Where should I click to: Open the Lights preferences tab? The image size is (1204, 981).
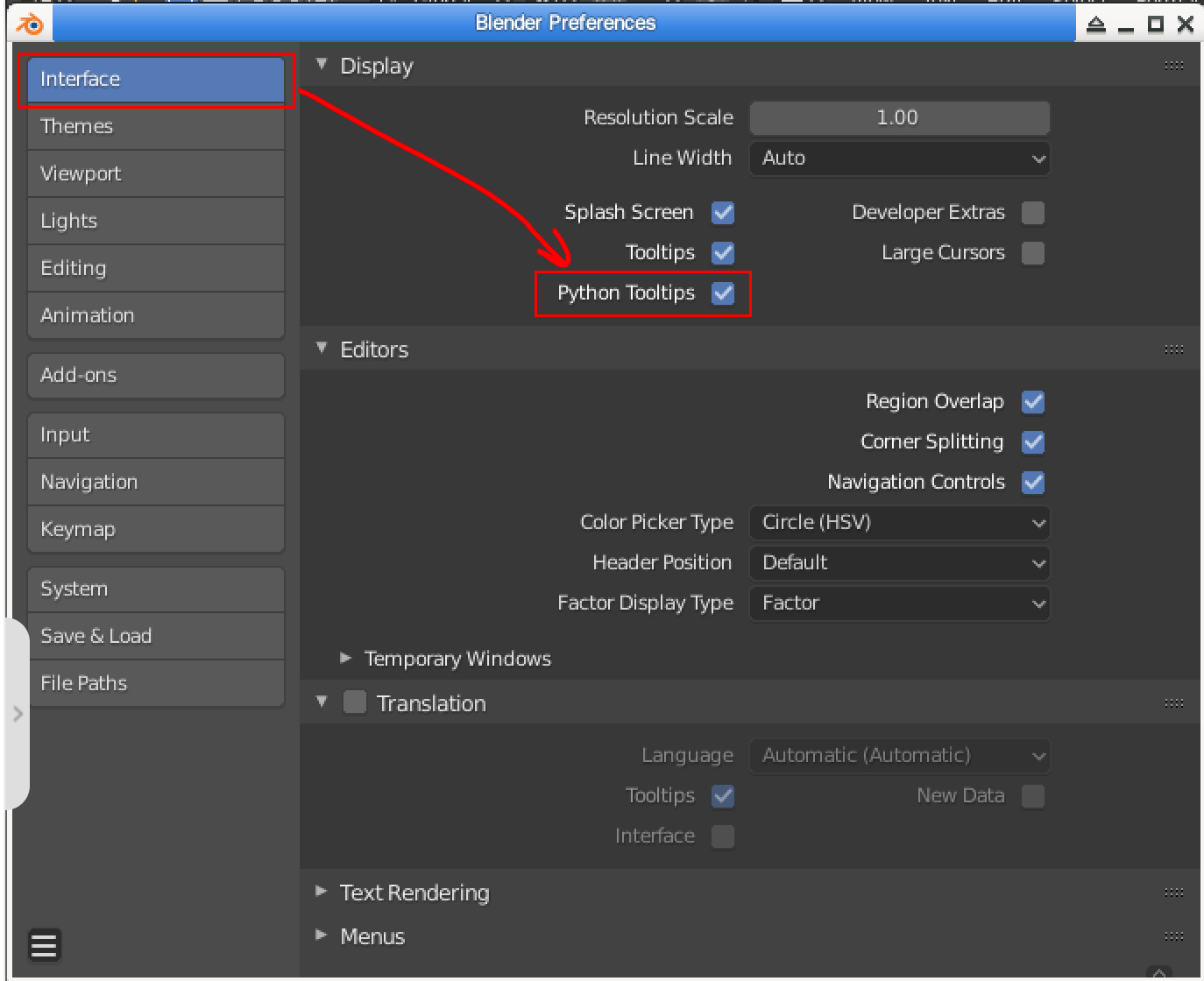point(156,222)
